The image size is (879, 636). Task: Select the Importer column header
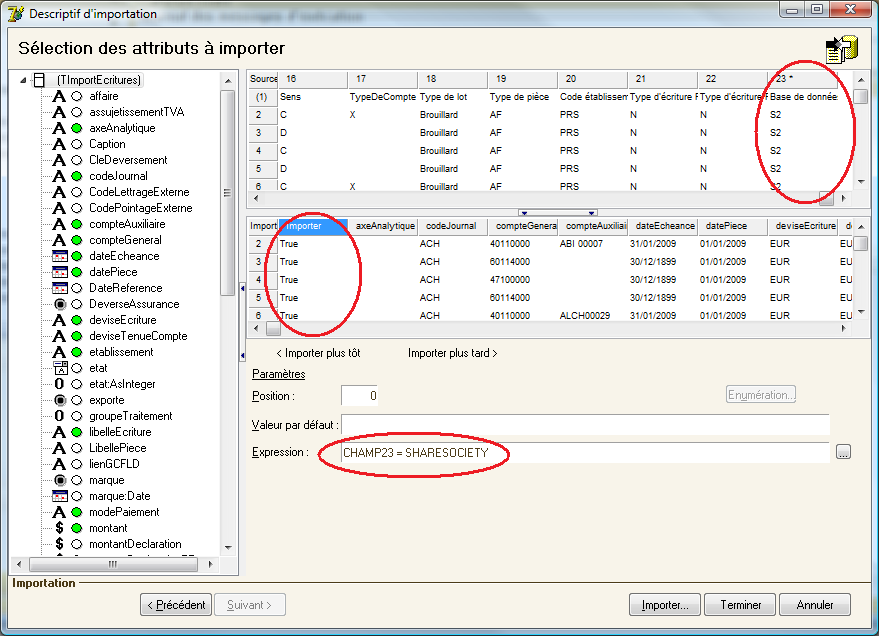click(313, 226)
